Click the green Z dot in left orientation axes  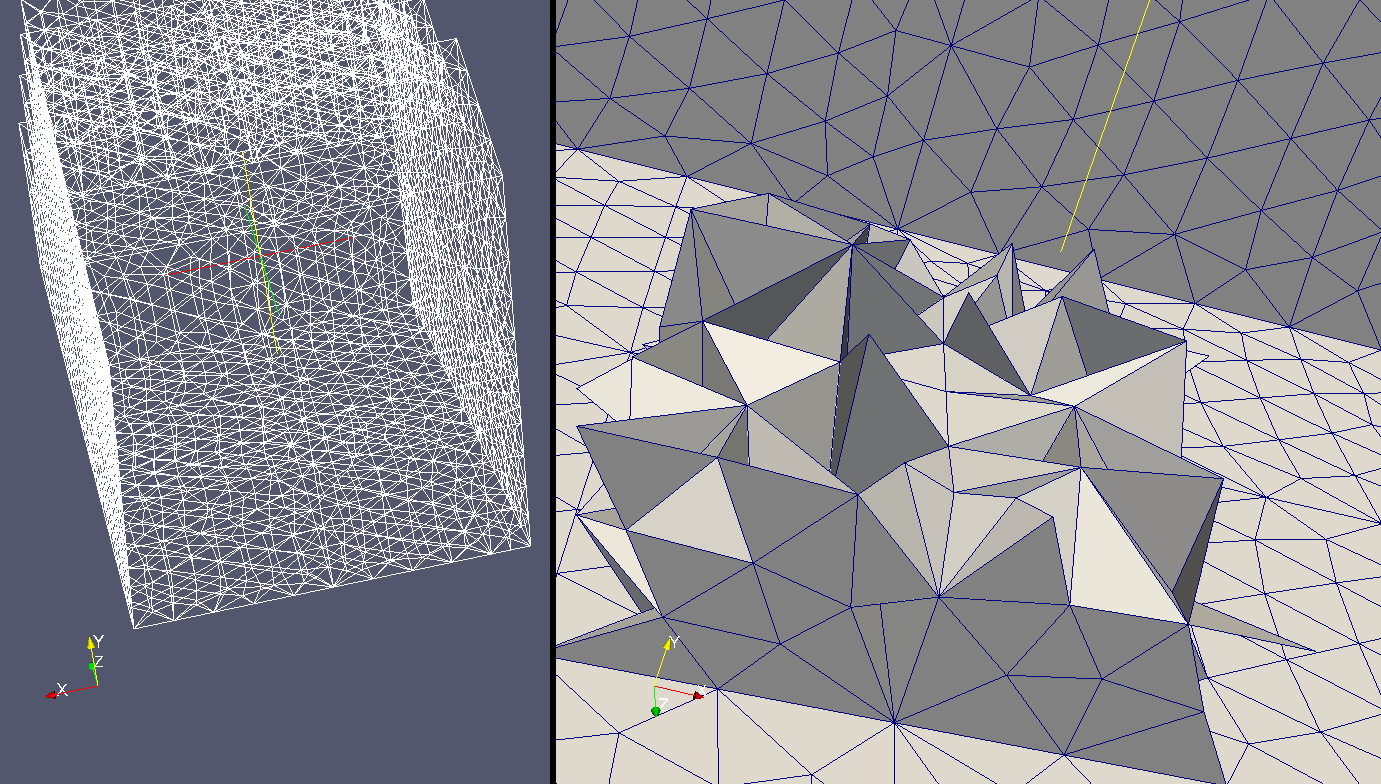[92, 666]
